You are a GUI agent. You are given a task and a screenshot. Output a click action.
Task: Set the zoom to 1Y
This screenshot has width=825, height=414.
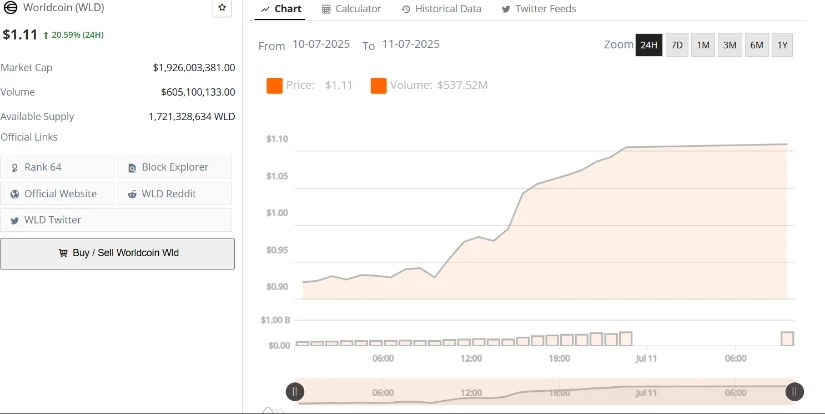[x=782, y=46]
